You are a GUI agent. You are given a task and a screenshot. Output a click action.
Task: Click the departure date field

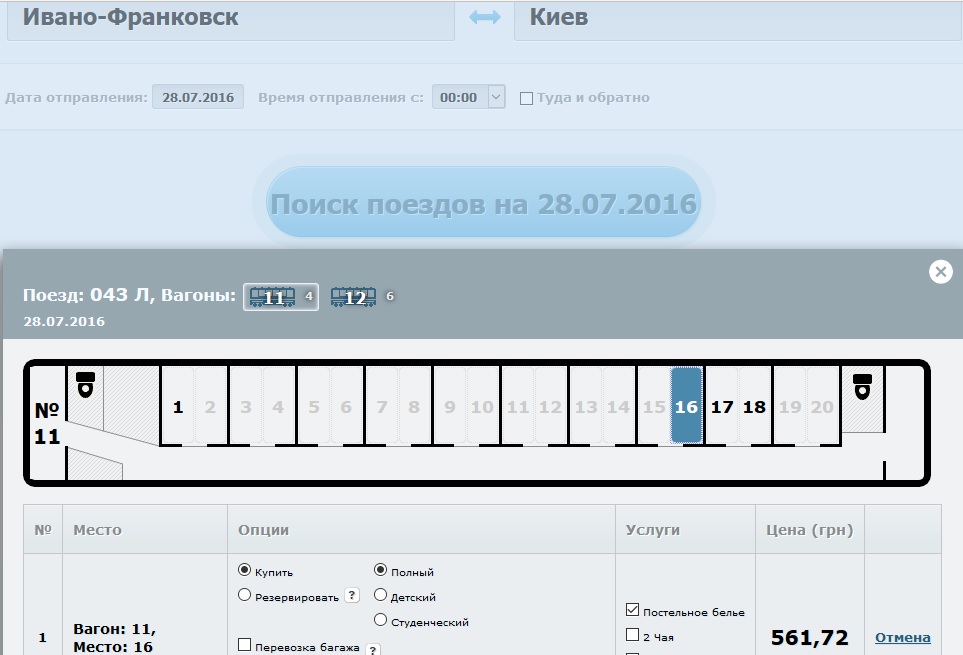click(x=198, y=97)
